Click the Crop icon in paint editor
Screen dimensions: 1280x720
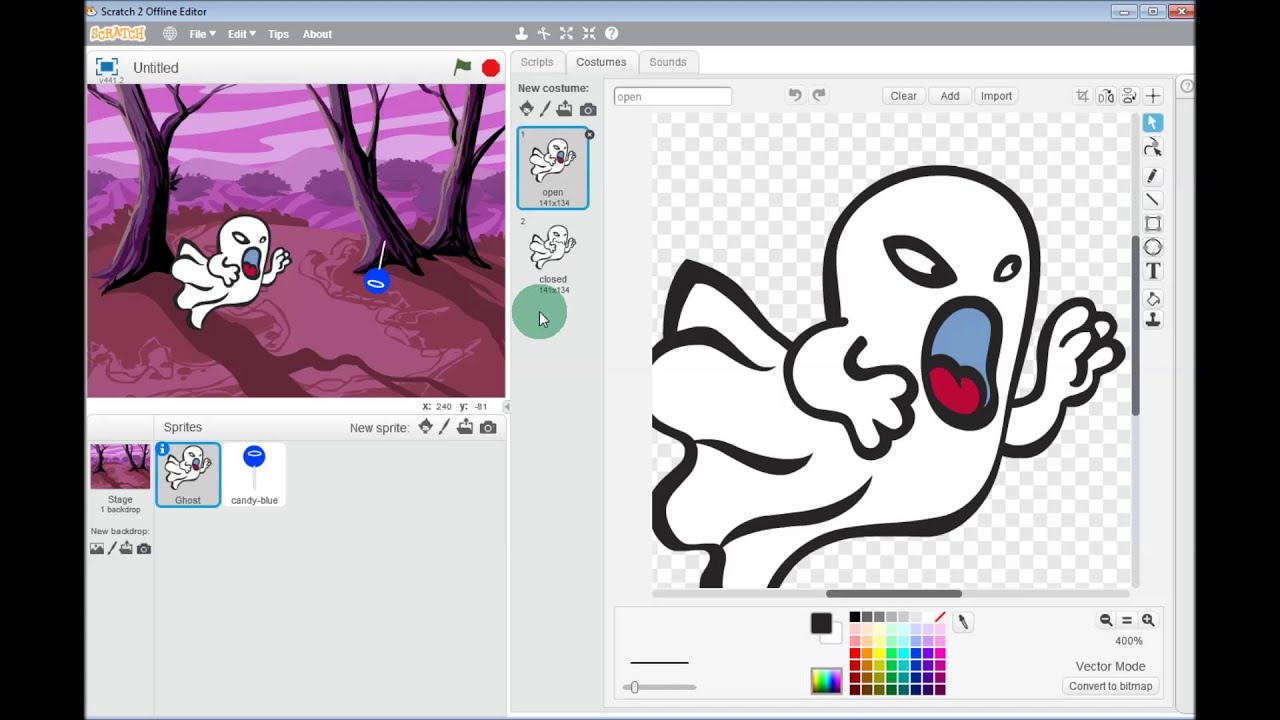(x=1082, y=96)
